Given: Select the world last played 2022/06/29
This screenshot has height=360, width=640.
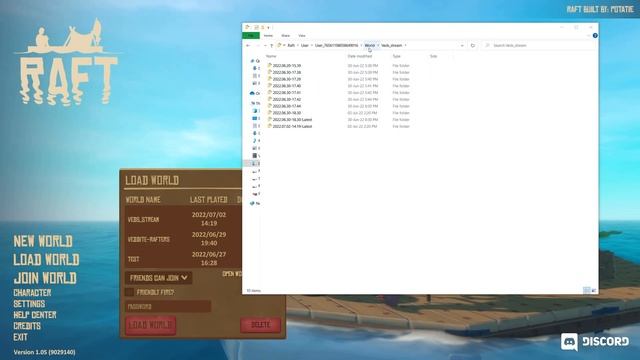Looking at the screenshot, I should (184, 239).
